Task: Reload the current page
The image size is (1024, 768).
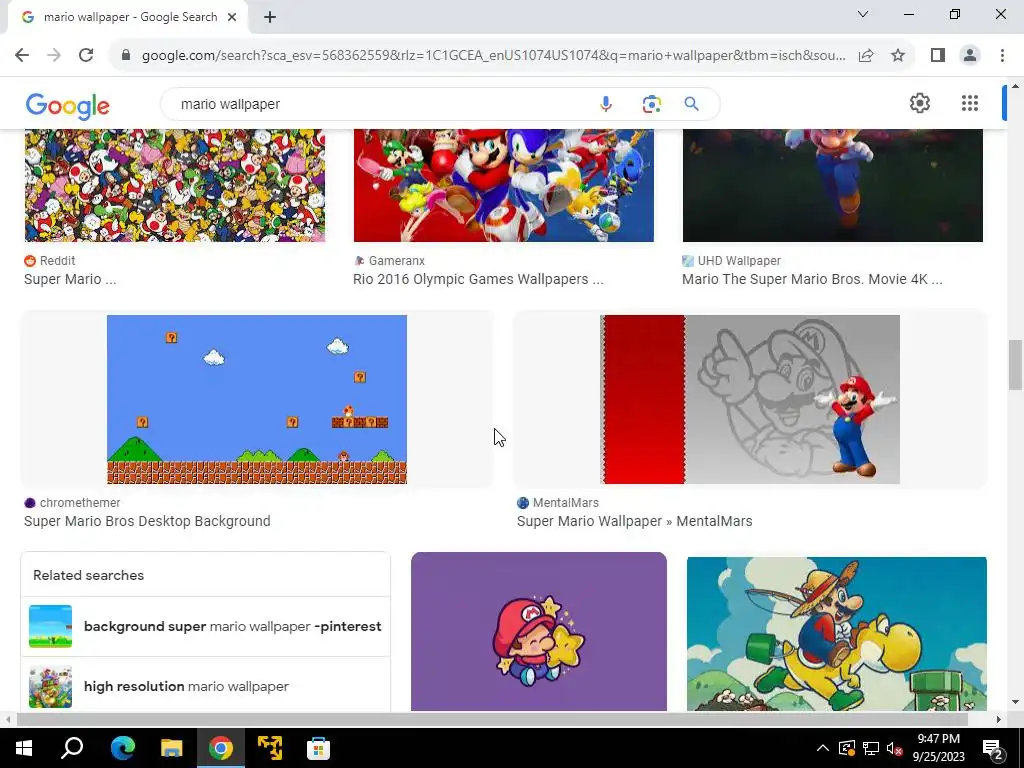Action: [x=86, y=56]
